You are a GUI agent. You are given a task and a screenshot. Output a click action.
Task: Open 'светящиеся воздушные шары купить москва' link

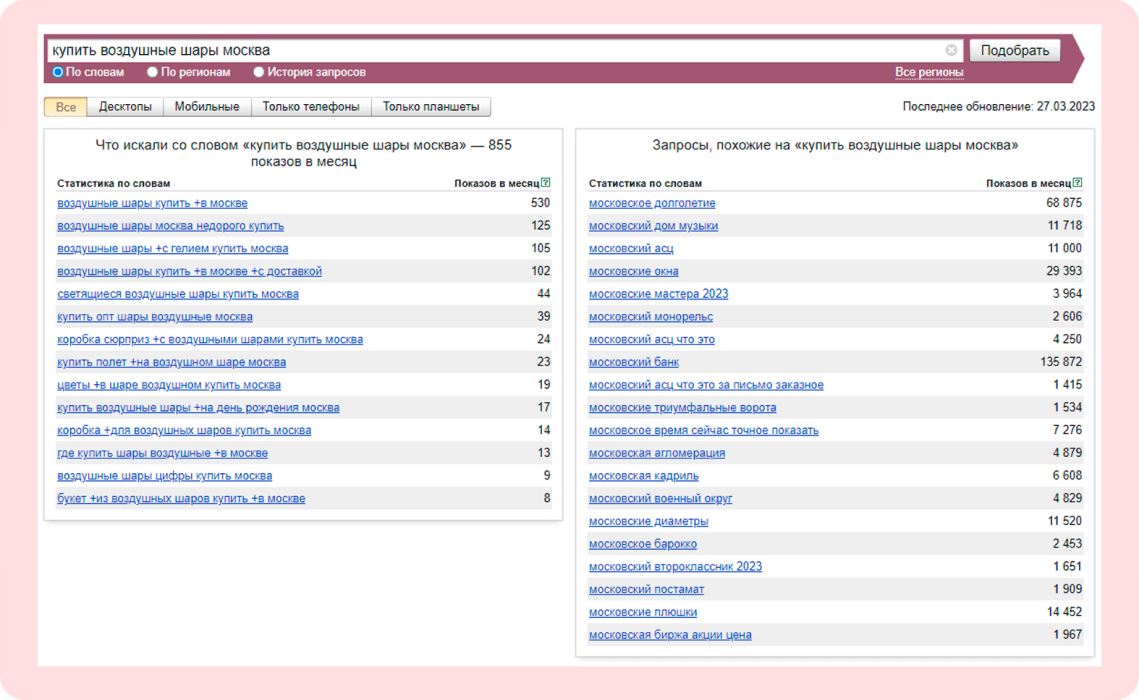click(x=178, y=294)
